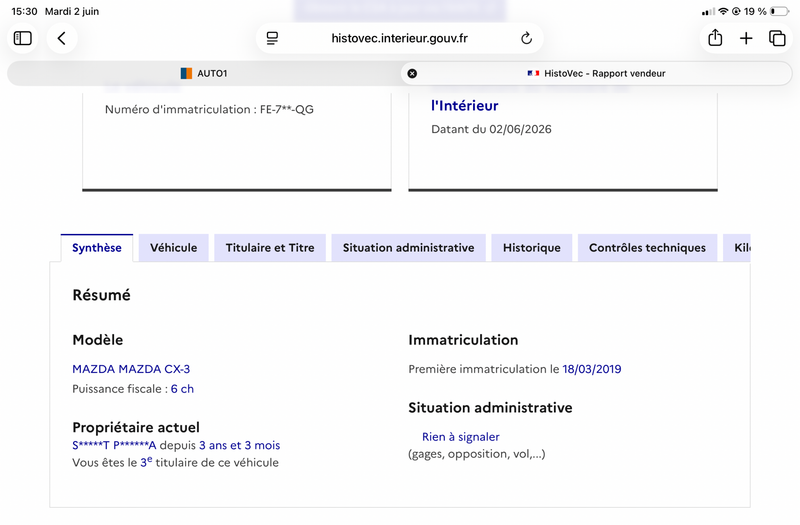Screen dimensions: 800x525
Task: Open the Synthèse tab
Action: pos(97,248)
